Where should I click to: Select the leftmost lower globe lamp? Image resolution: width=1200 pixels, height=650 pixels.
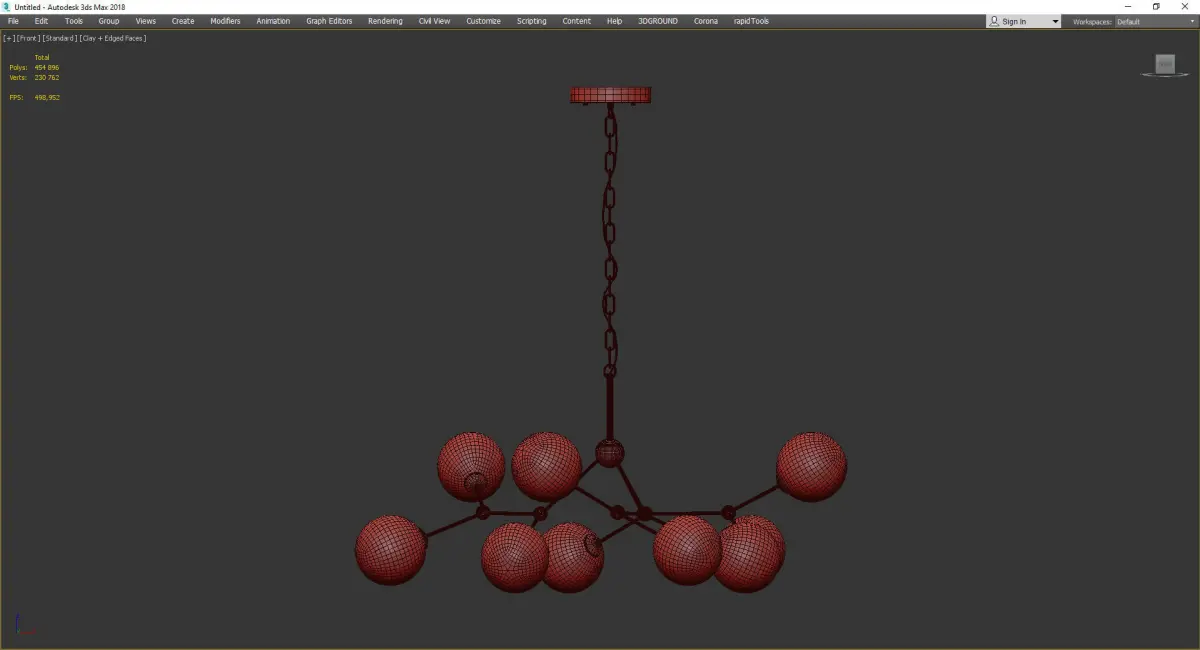point(391,550)
